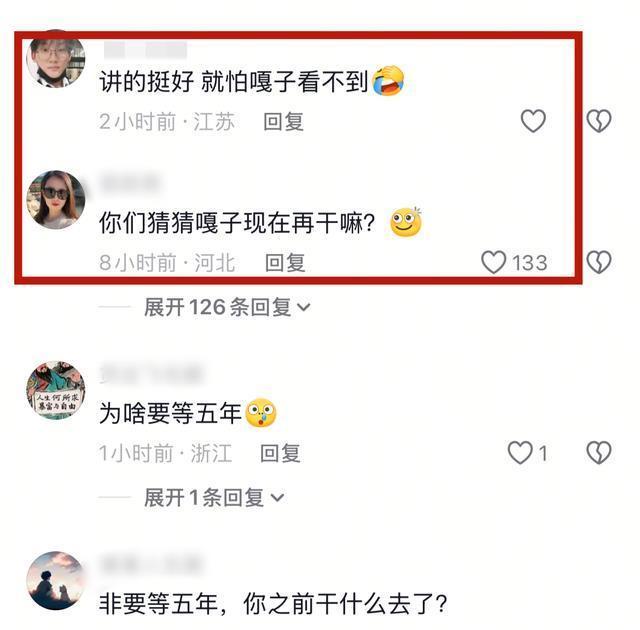The width and height of the screenshot is (640, 630).
Task: Open blurred username above 你们猜猜 comment
Action: (131, 183)
